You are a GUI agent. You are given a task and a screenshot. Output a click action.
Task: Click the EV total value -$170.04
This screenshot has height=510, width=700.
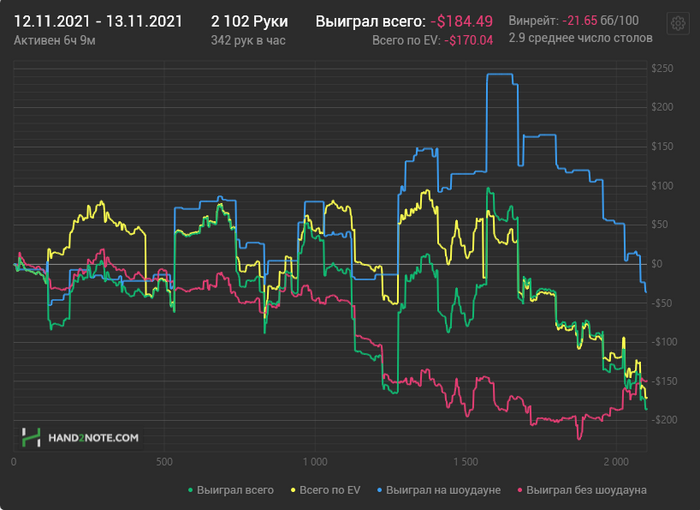[468, 40]
